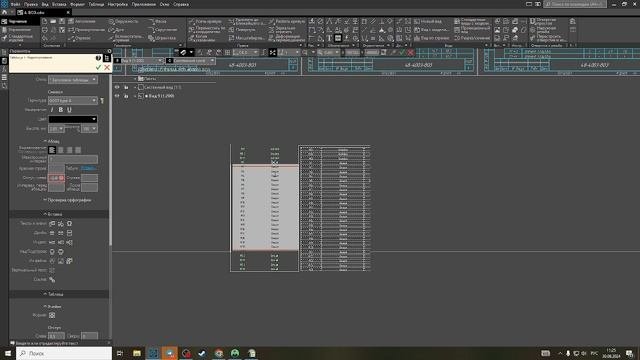Collapse the Абзац section

click(51, 141)
